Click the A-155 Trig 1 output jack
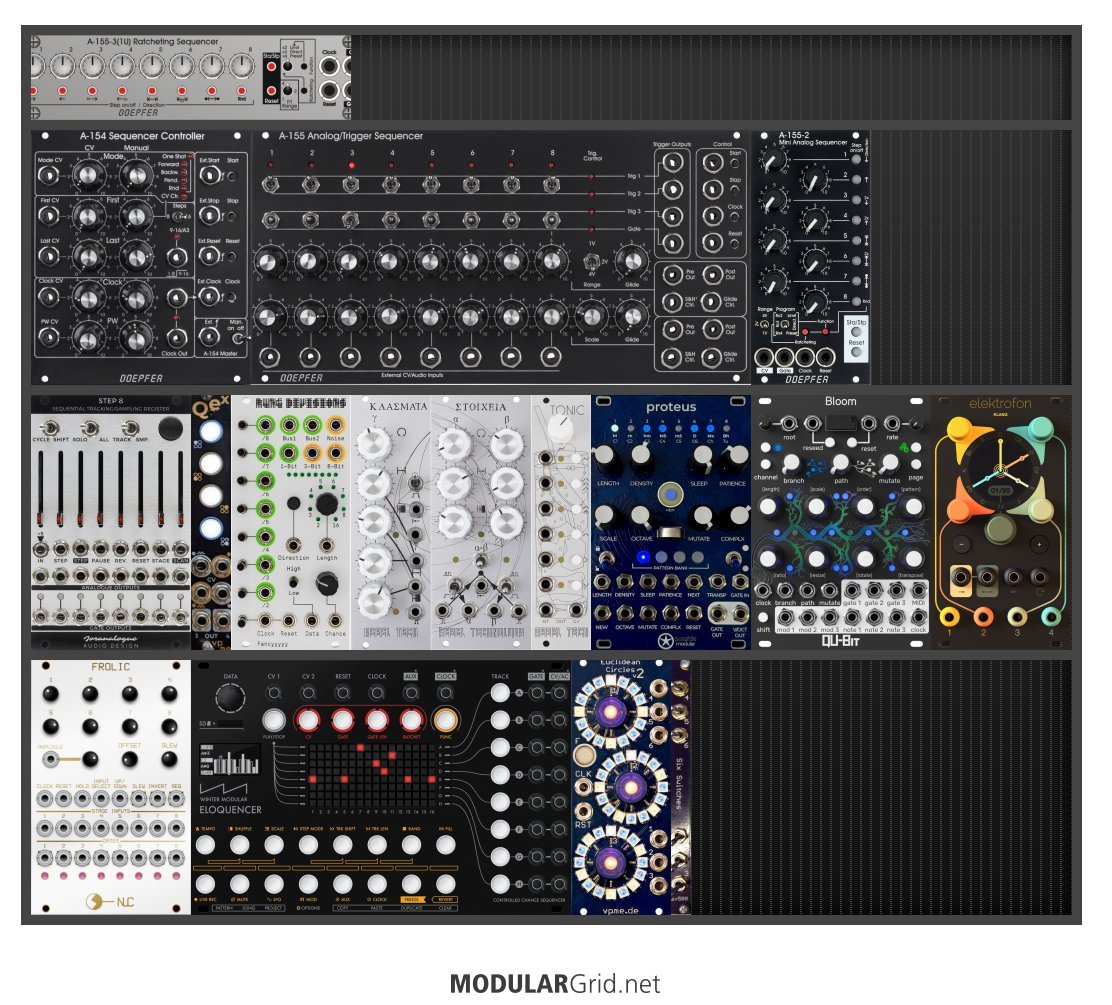 pos(671,163)
